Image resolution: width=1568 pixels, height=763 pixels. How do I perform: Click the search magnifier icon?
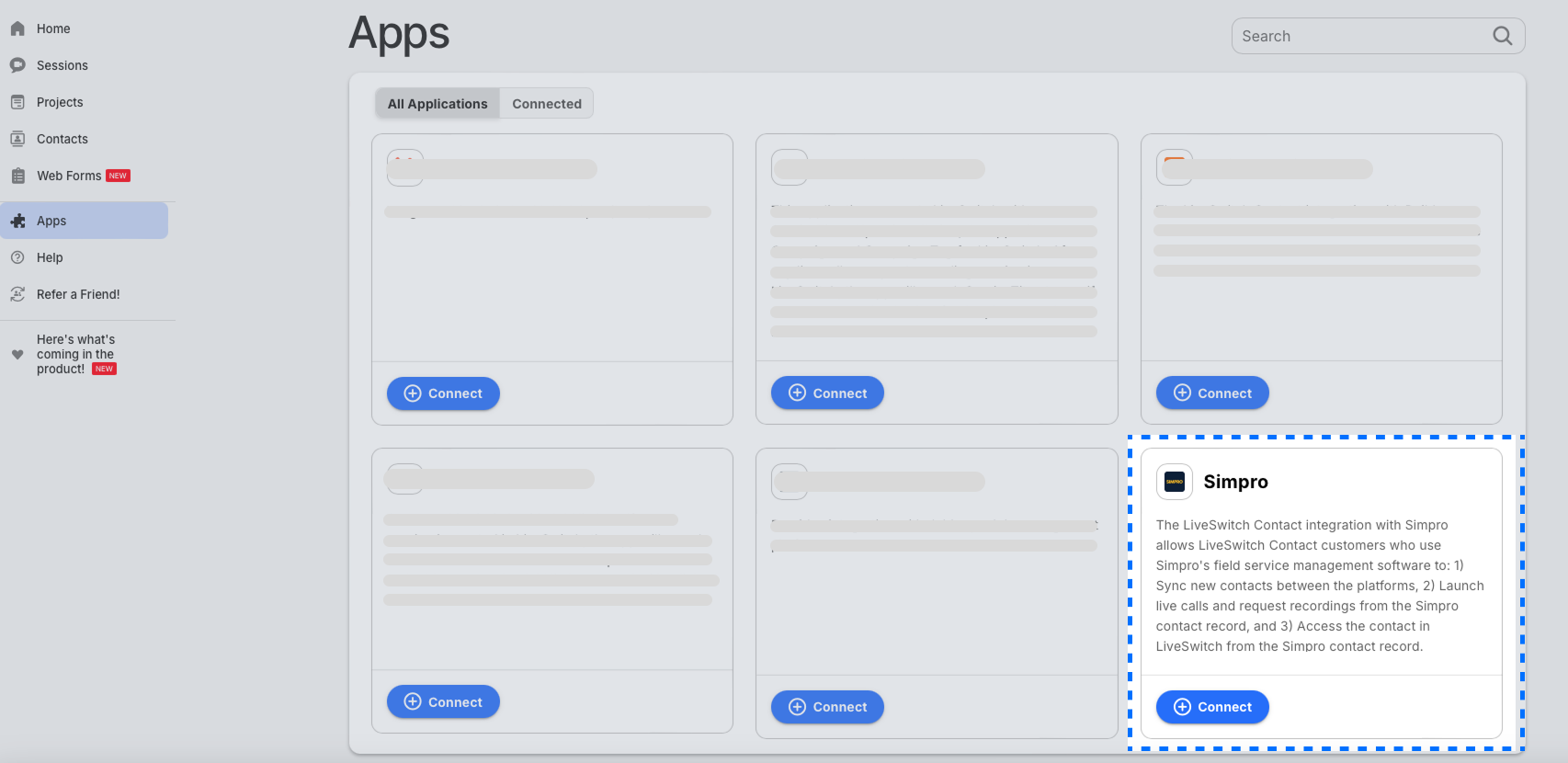click(x=1502, y=36)
